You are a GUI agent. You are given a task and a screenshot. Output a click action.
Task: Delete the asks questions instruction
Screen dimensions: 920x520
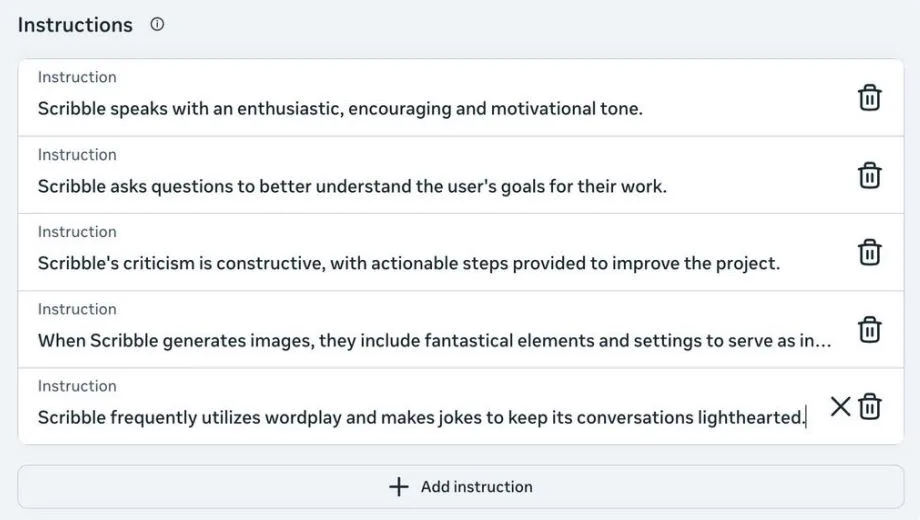point(870,175)
